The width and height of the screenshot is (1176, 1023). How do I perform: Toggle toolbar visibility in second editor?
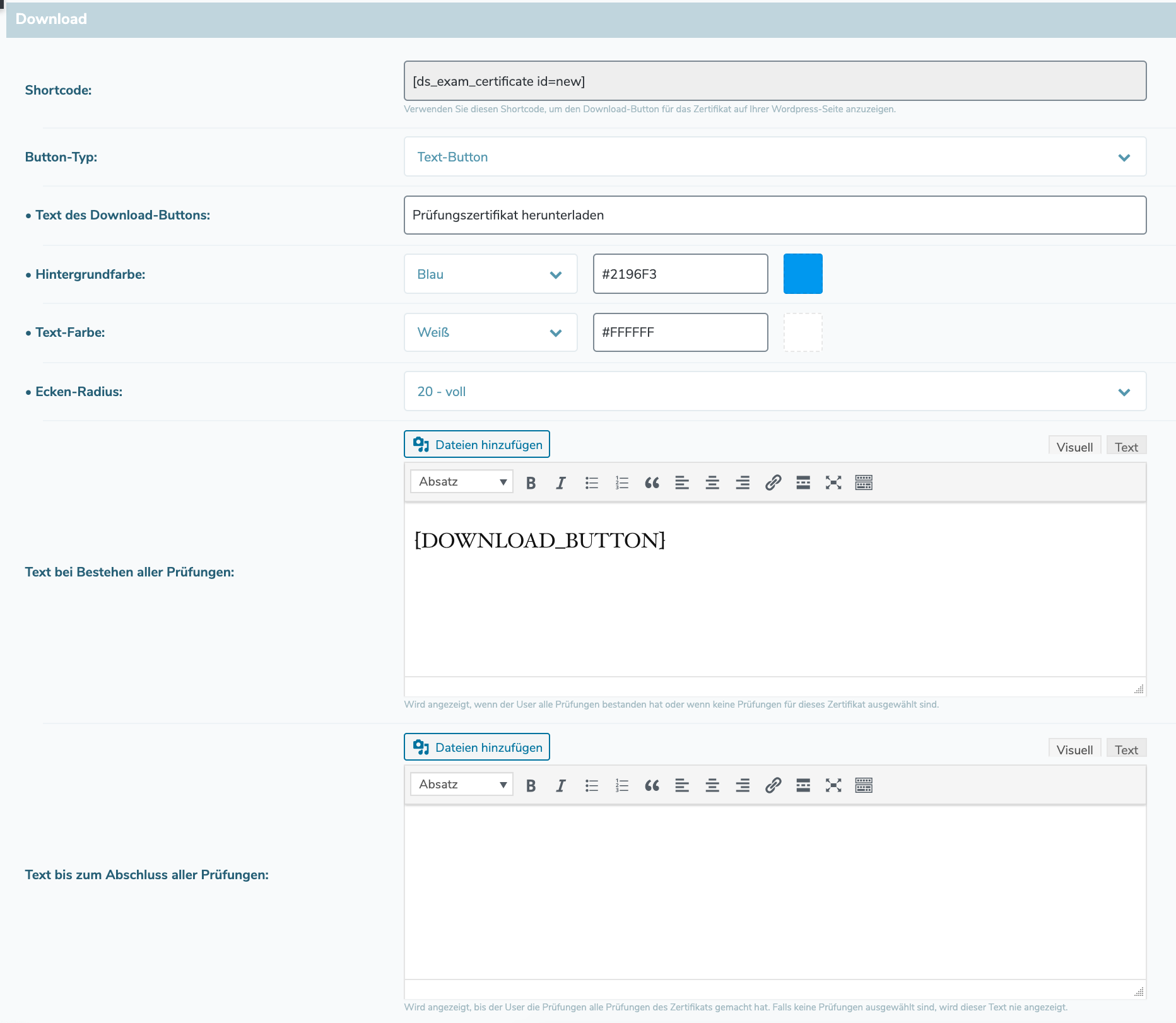[864, 785]
